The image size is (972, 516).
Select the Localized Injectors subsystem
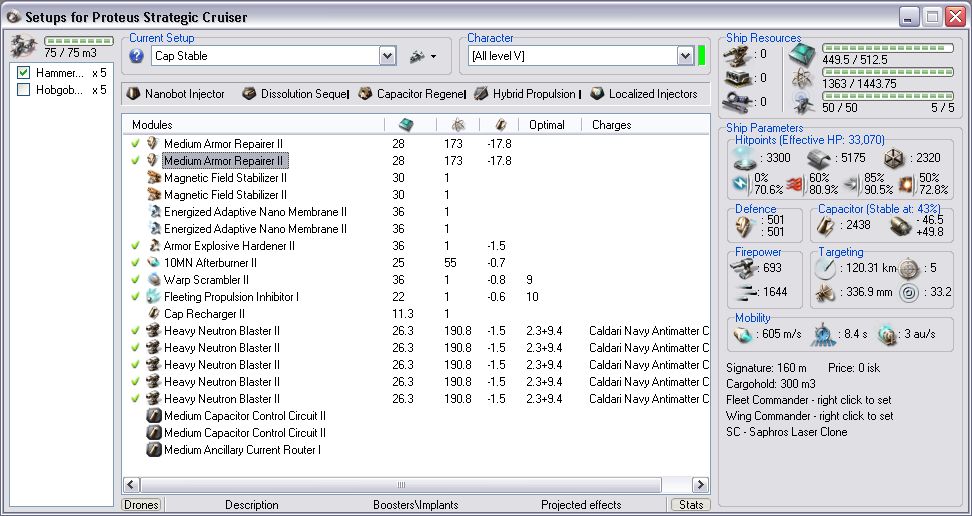pyautogui.click(x=644, y=94)
